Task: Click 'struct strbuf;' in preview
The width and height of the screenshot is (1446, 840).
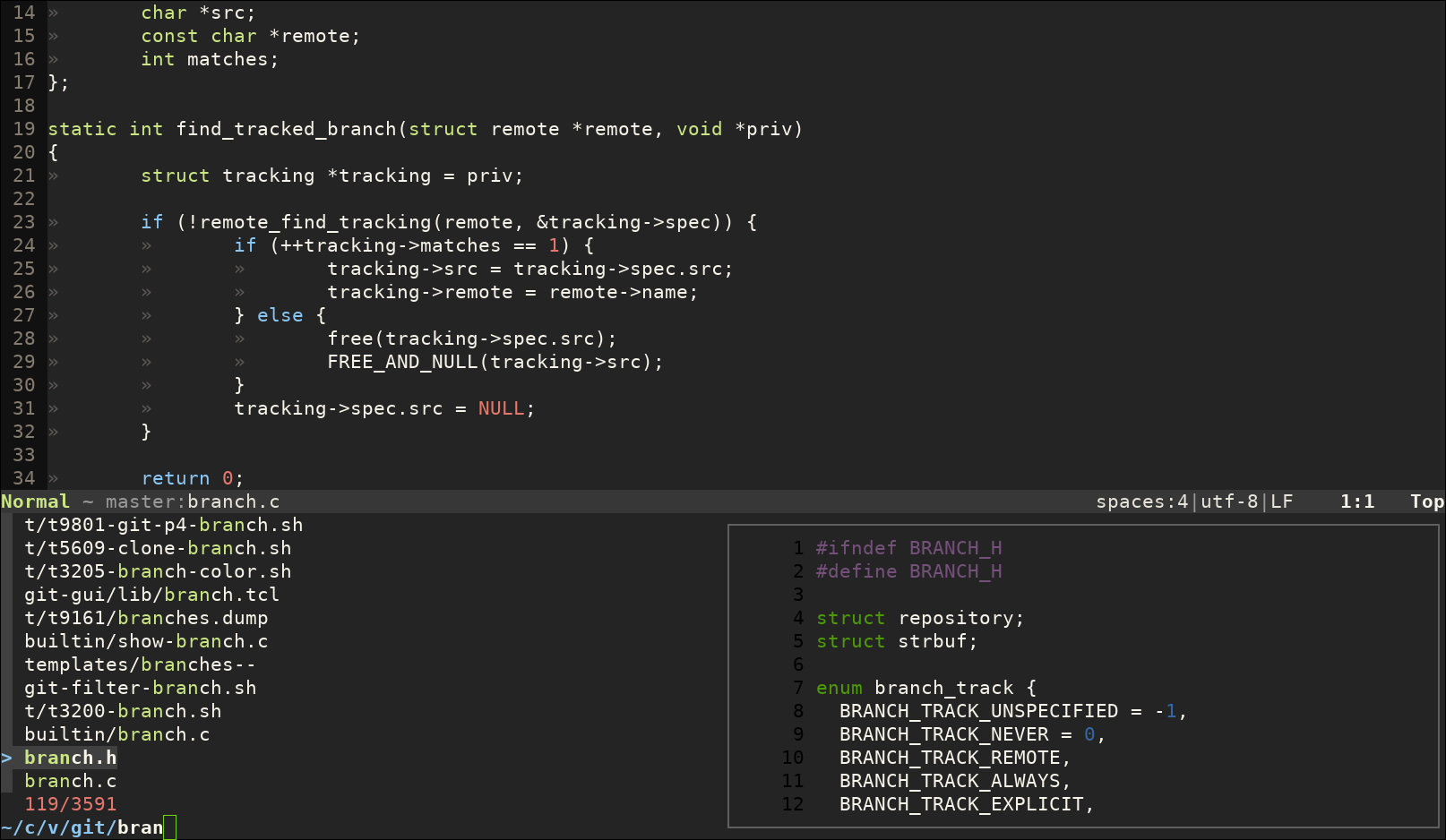Action: pos(897,641)
